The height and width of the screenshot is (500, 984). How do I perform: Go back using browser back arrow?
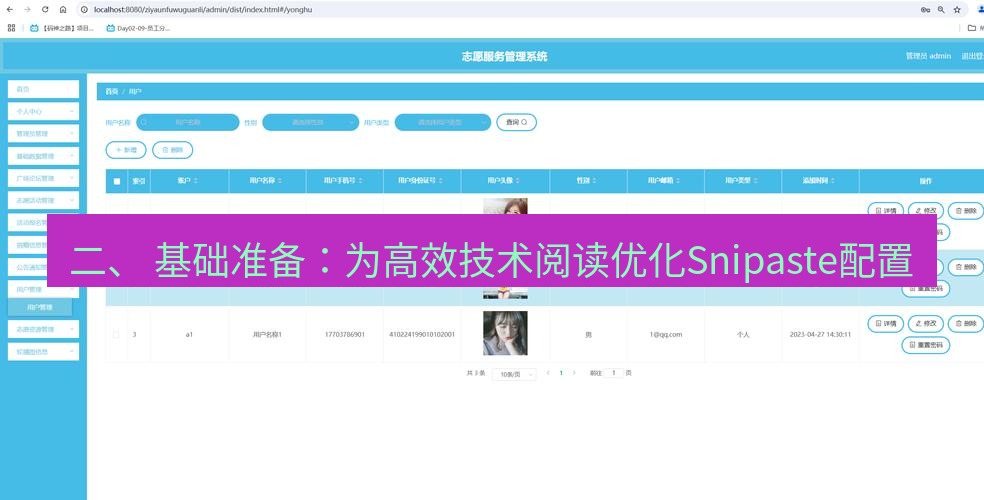pyautogui.click(x=9, y=9)
